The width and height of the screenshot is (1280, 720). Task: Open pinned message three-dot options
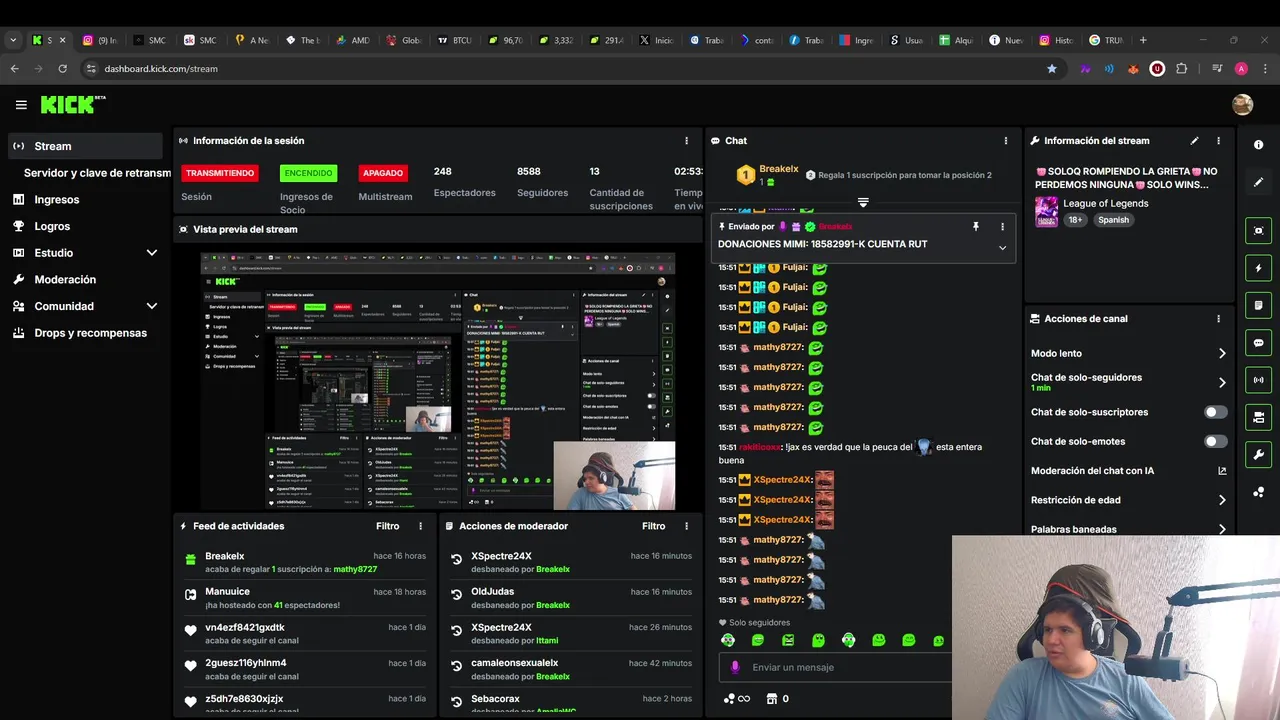coord(1001,227)
